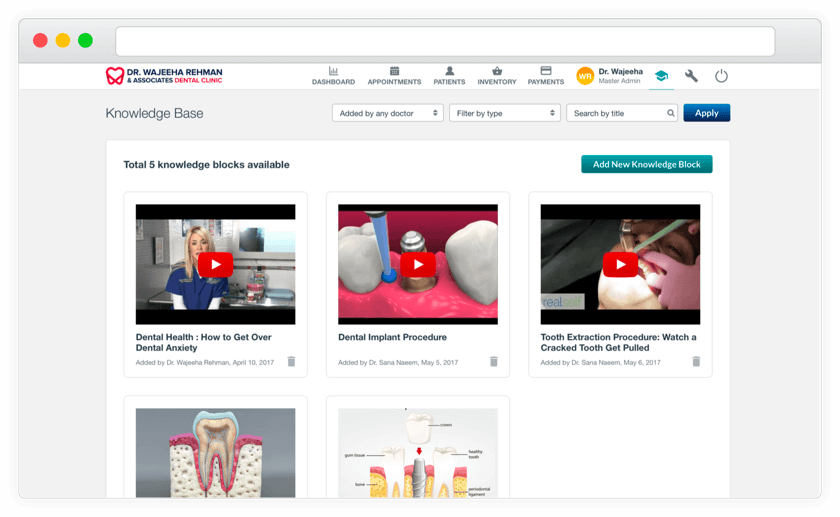Focus the 'Search by title' field

[622, 113]
